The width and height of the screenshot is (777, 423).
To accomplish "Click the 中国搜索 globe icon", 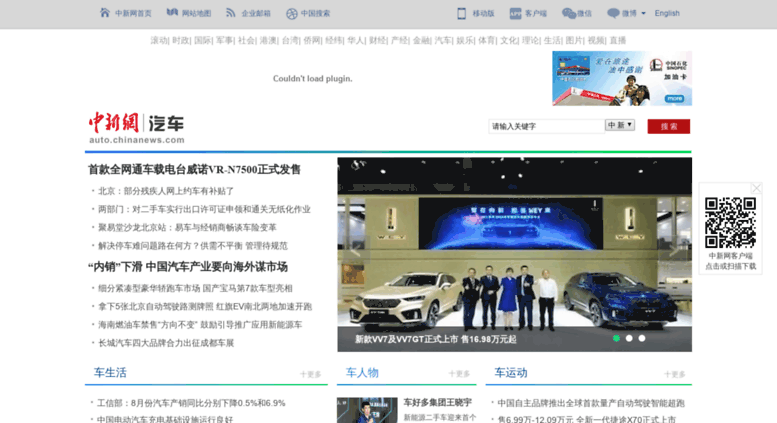I will point(291,13).
